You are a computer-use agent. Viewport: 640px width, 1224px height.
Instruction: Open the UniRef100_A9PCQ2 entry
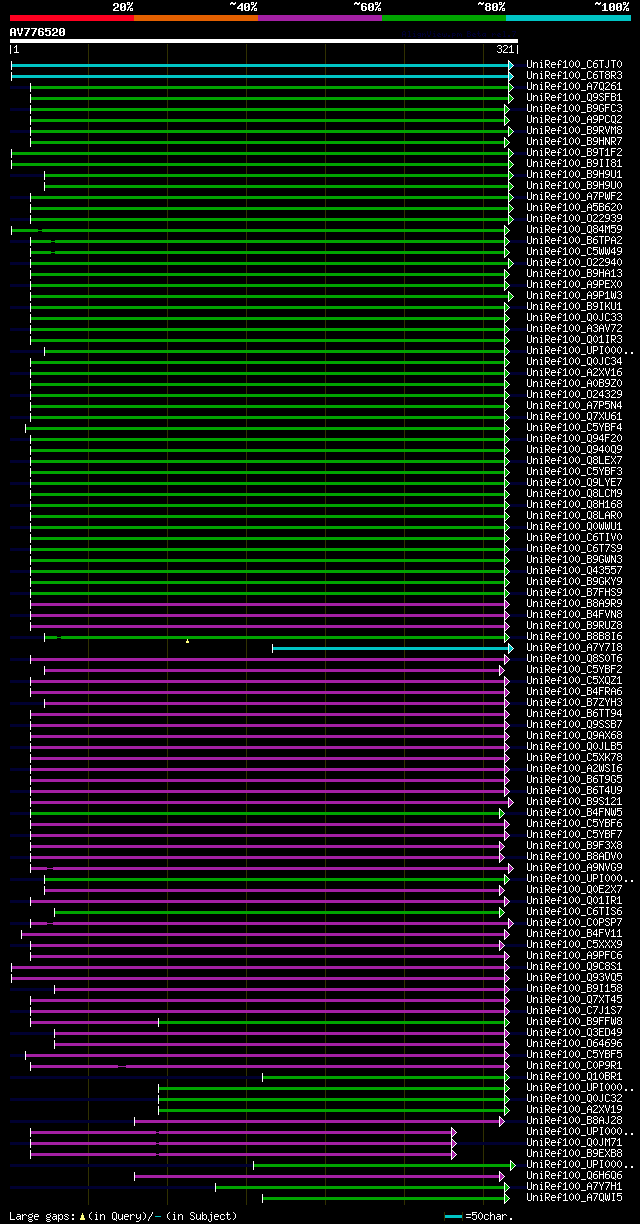click(574, 120)
